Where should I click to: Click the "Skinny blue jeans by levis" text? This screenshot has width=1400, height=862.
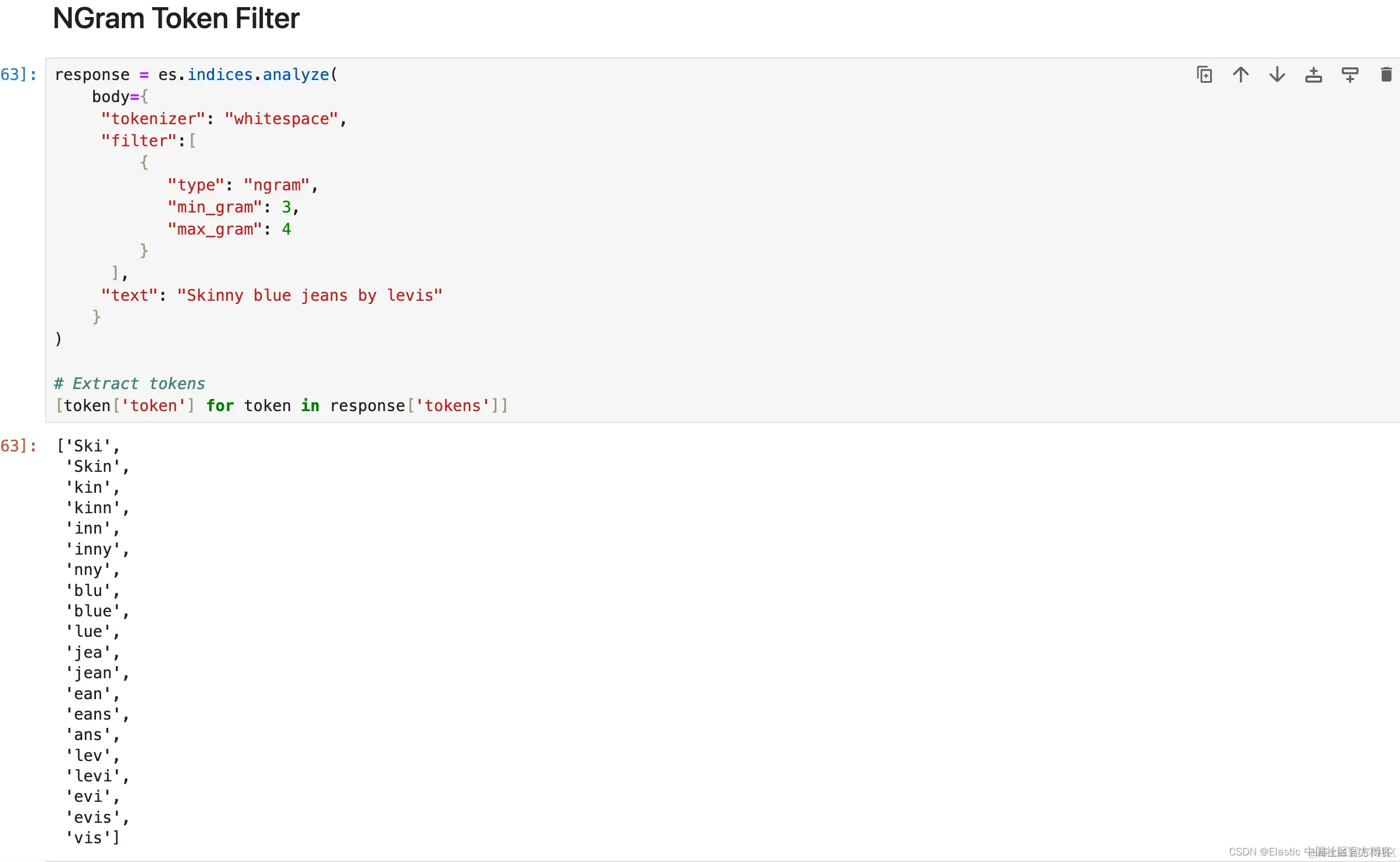coord(309,295)
